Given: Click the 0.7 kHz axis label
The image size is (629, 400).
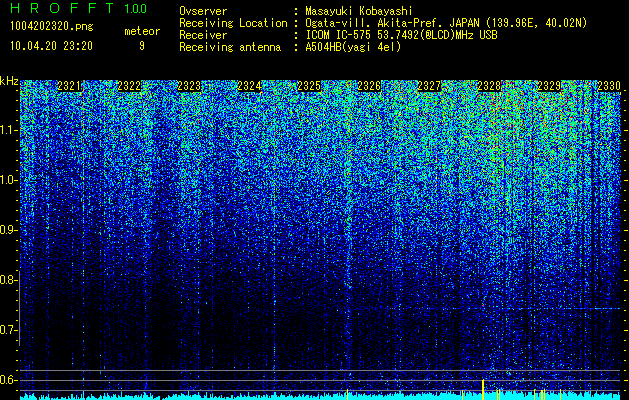Looking at the screenshot, I should [x=7, y=330].
